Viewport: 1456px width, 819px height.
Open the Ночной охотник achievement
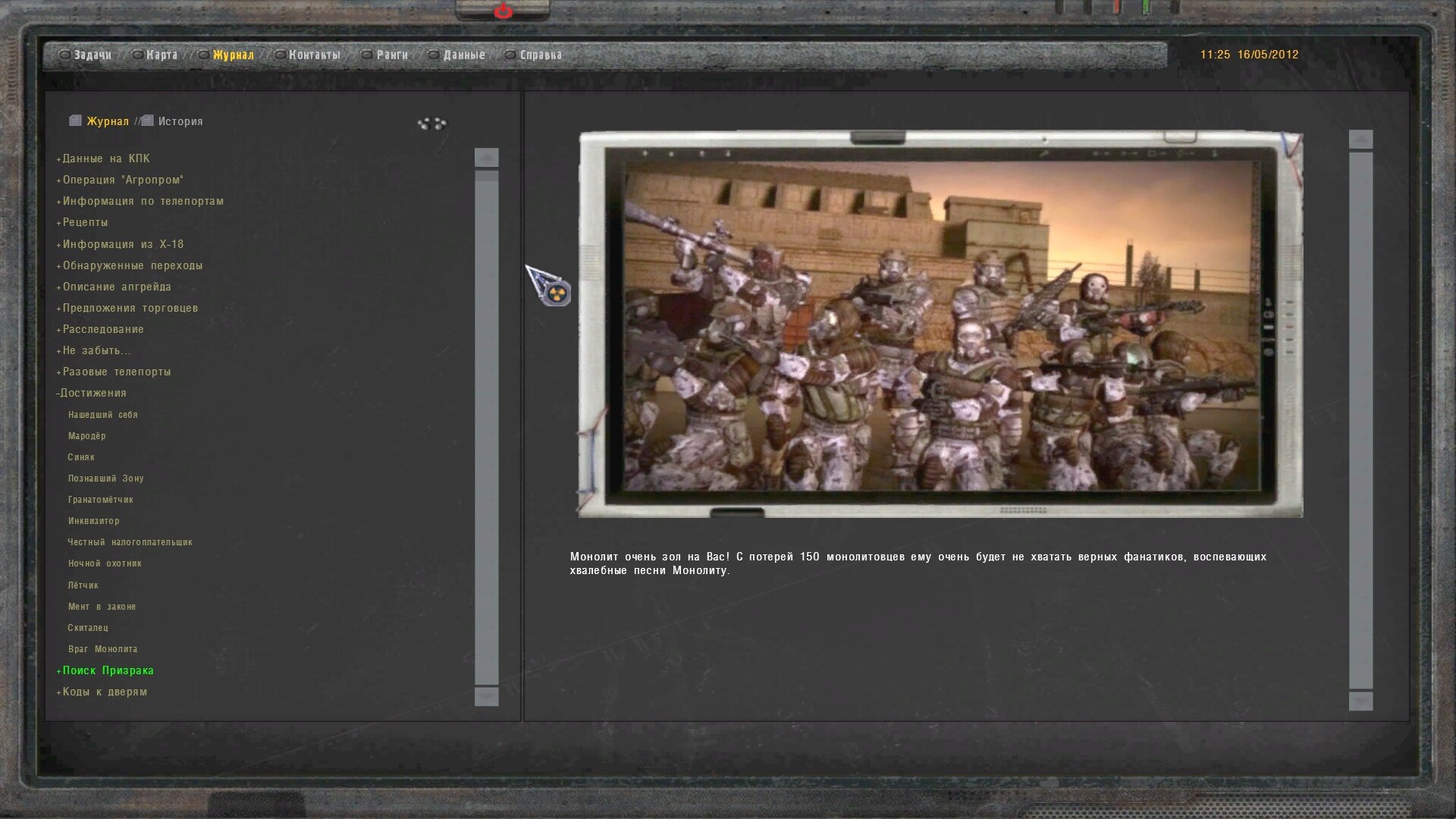pos(105,563)
